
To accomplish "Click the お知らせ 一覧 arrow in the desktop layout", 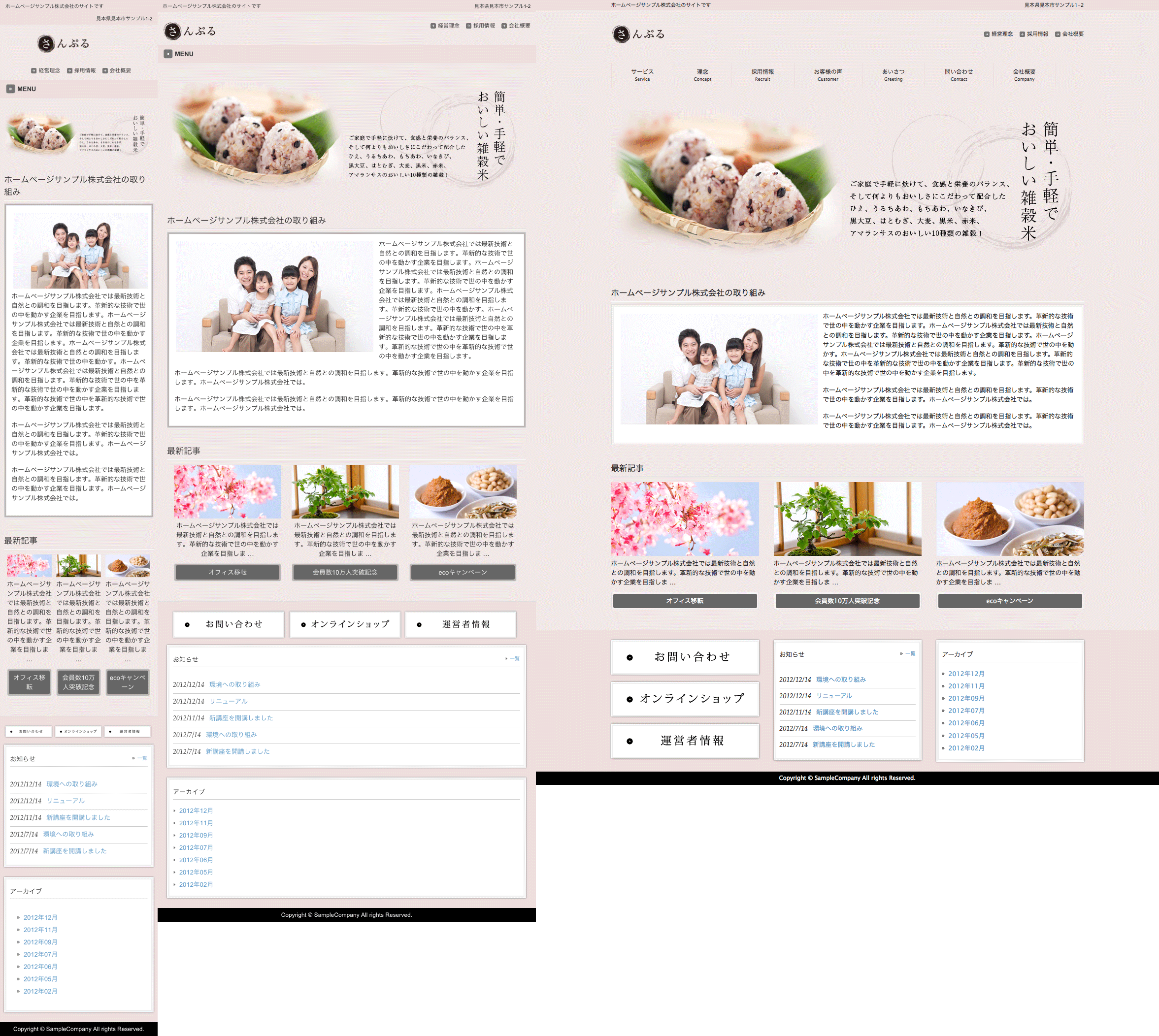I will coord(901,653).
